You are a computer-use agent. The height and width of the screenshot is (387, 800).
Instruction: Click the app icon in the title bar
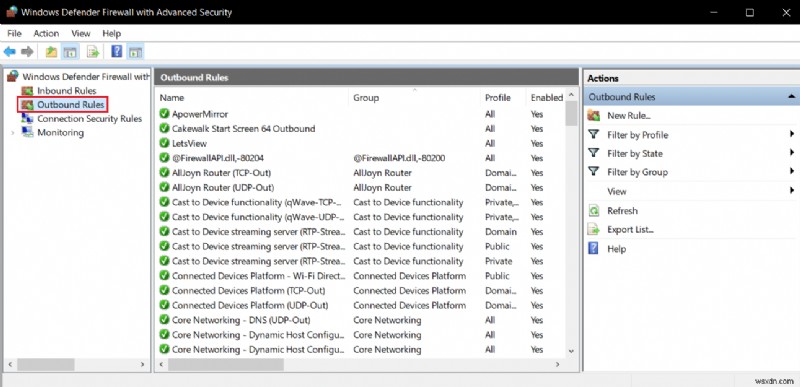(11, 12)
